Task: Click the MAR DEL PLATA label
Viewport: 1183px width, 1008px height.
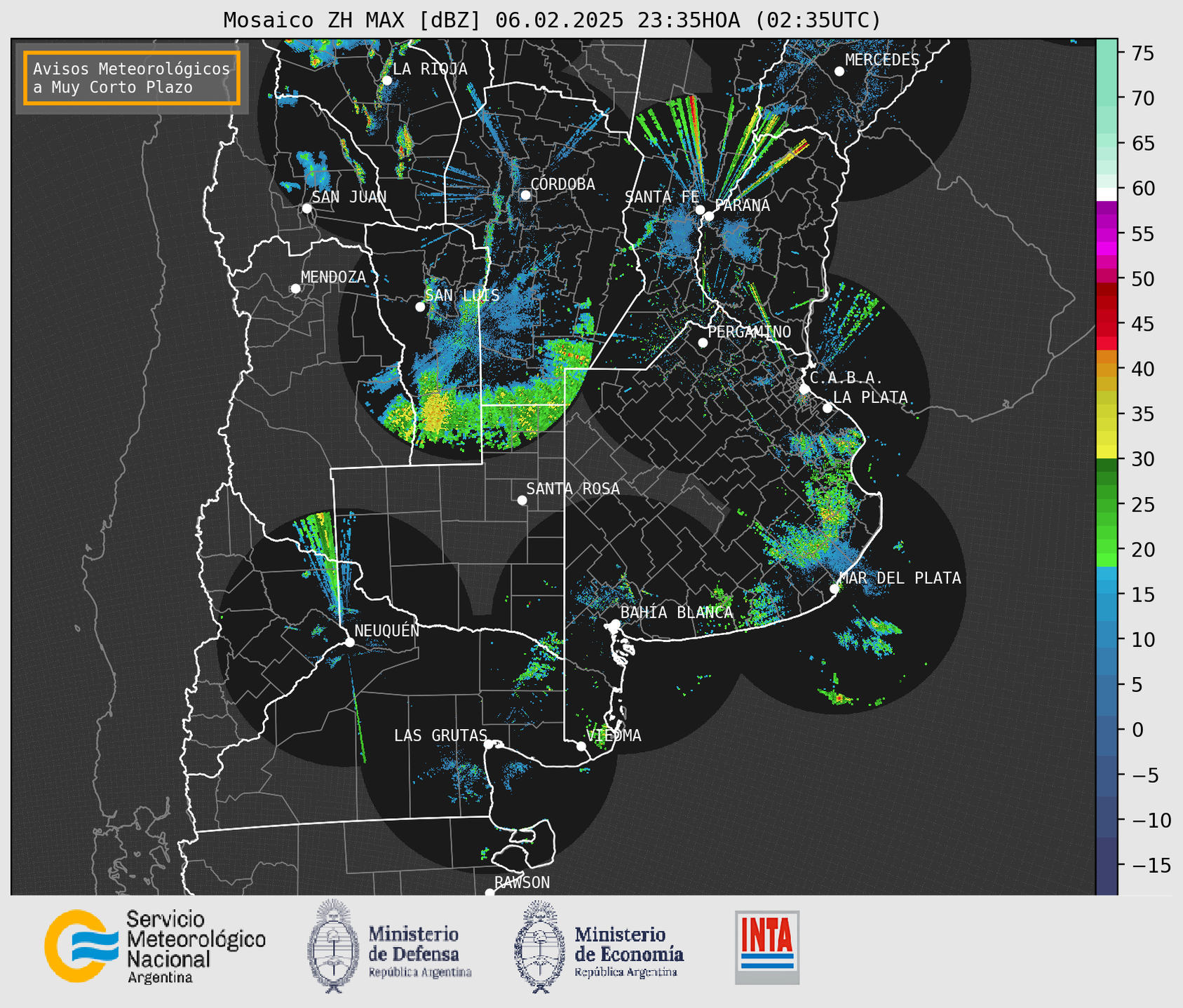Action: click(900, 578)
